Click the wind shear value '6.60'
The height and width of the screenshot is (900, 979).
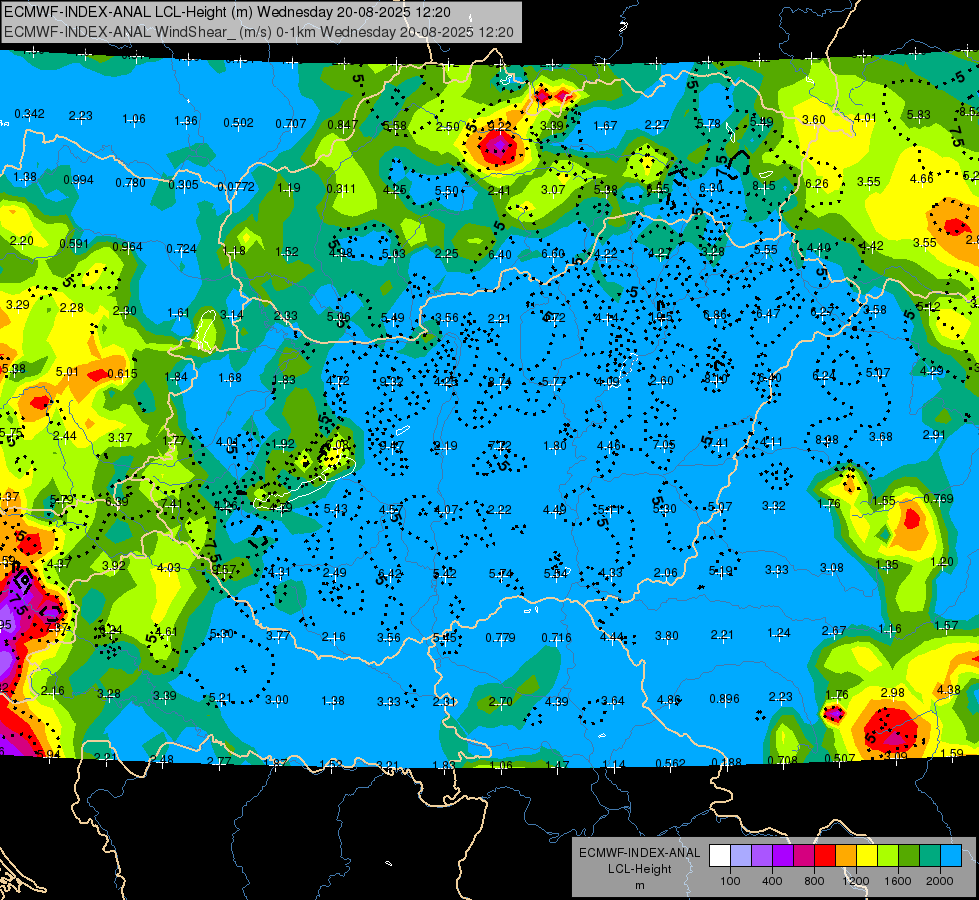553,254
